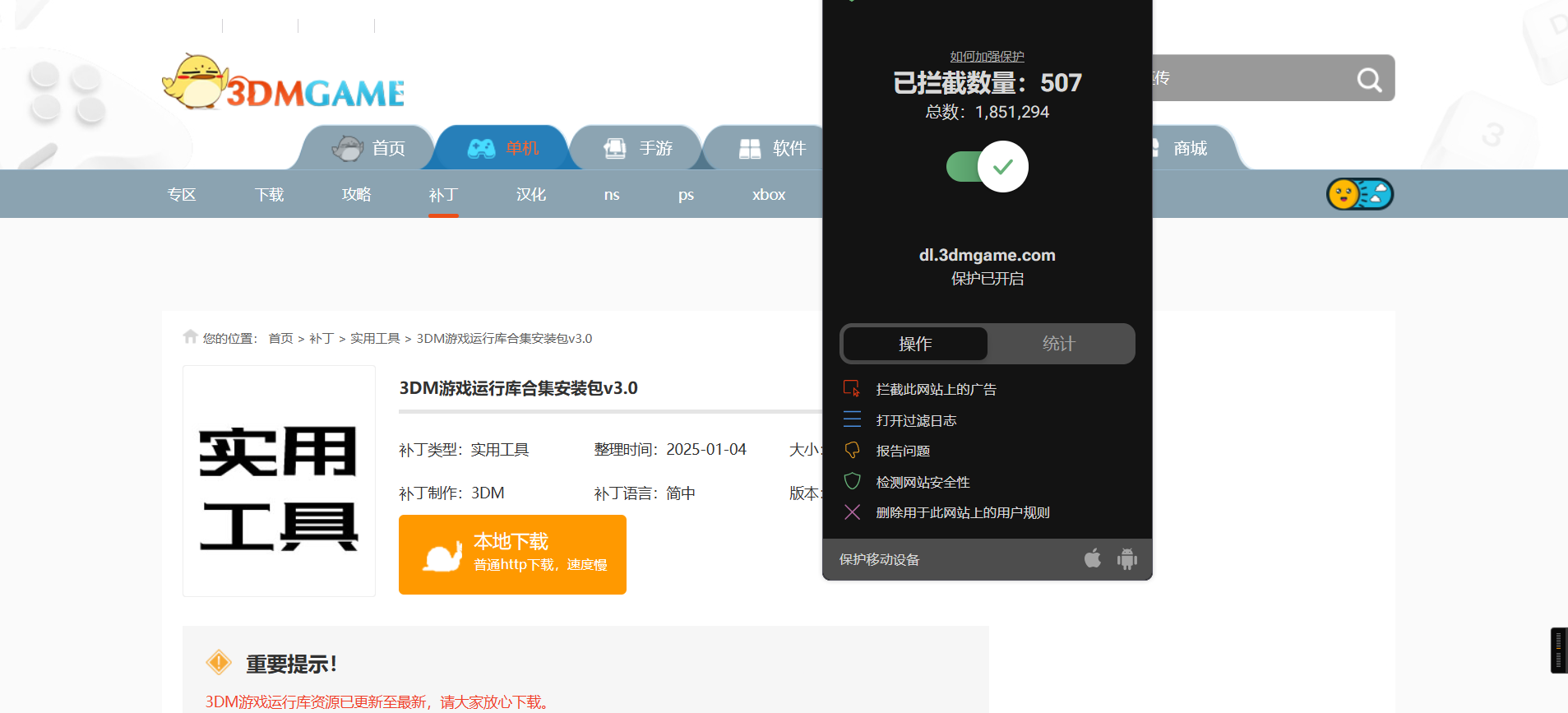The height and width of the screenshot is (713, 1568).
Task: Select 汉化 in the sub navigation
Action: point(530,195)
